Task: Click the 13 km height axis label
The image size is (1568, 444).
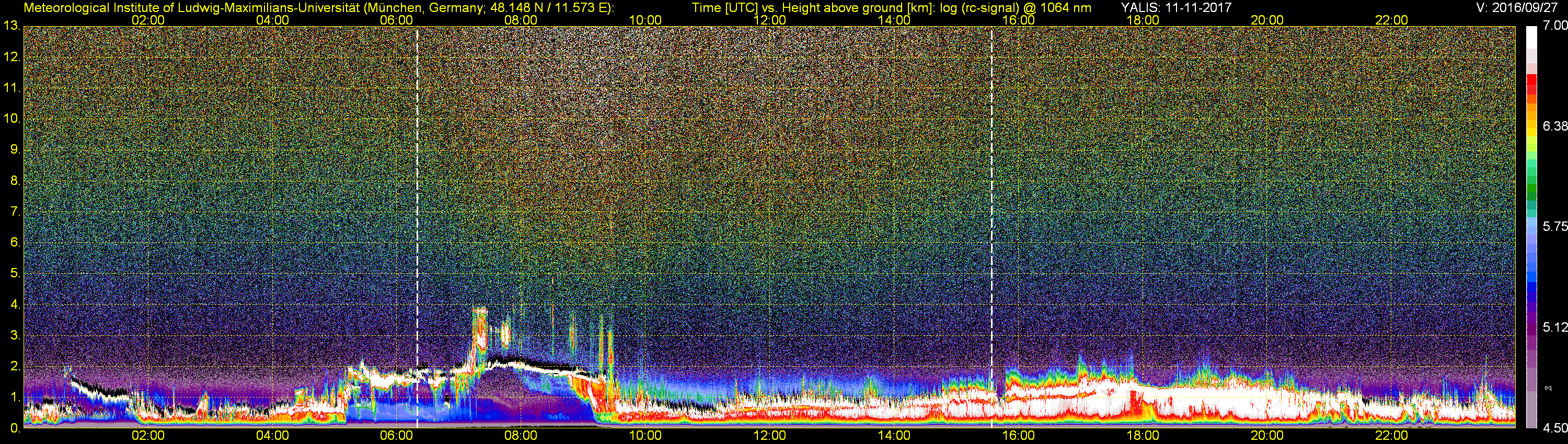Action: tap(11, 26)
